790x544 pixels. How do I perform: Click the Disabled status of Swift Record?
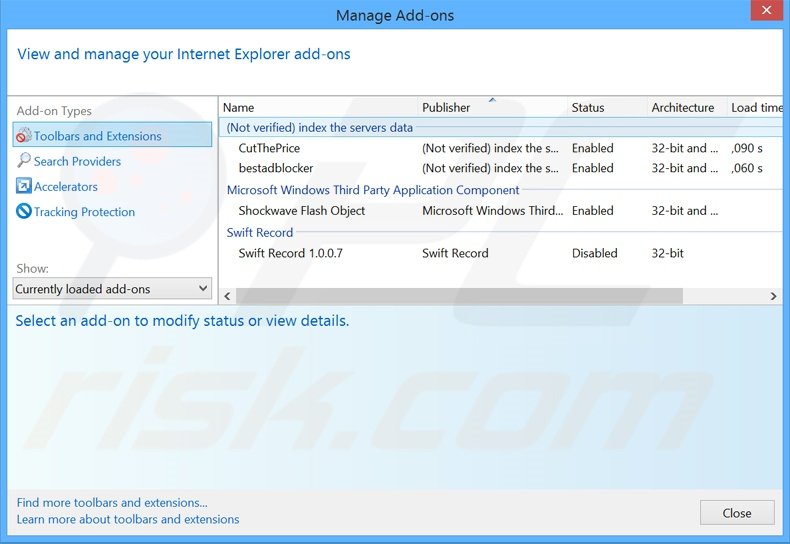coord(595,253)
